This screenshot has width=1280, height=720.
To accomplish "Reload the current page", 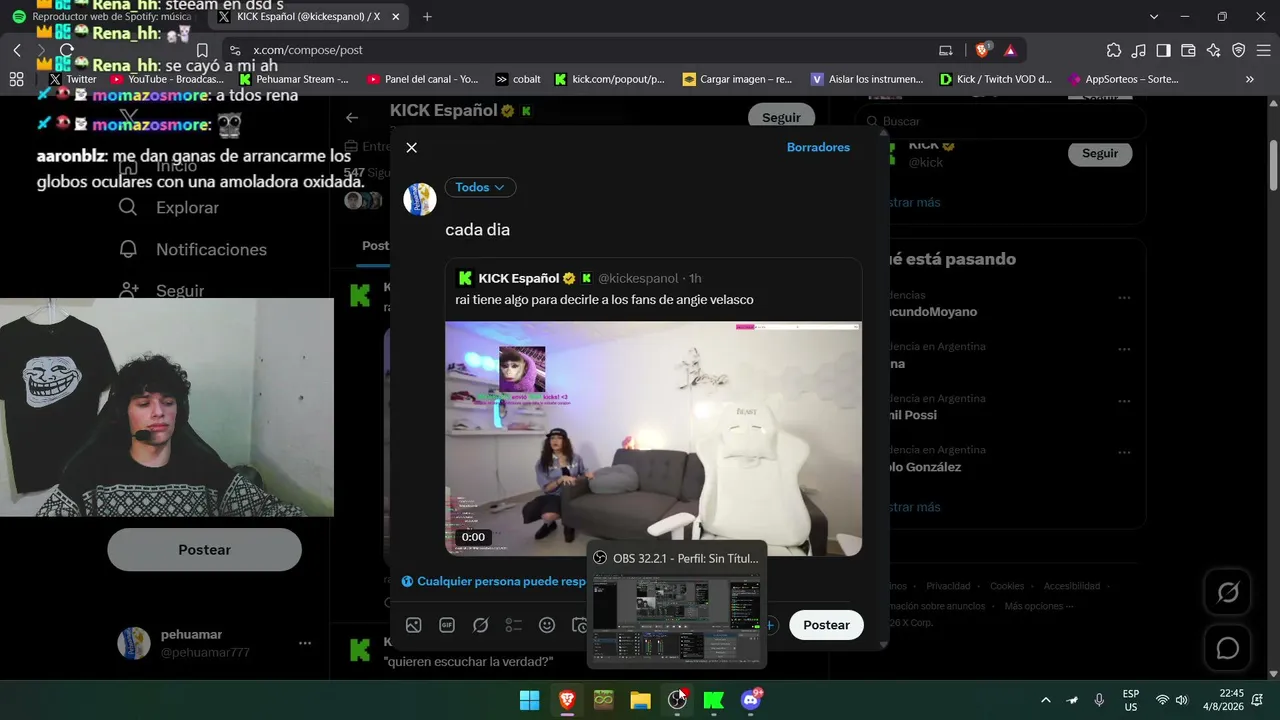I will click(66, 50).
